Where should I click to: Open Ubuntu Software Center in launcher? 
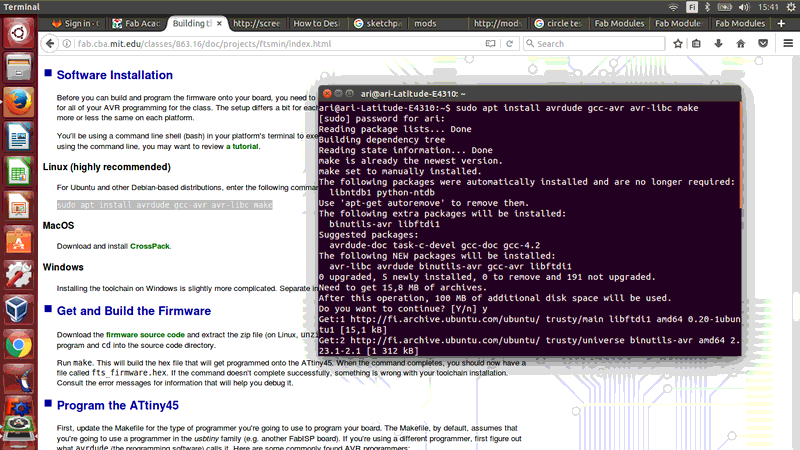(18, 241)
